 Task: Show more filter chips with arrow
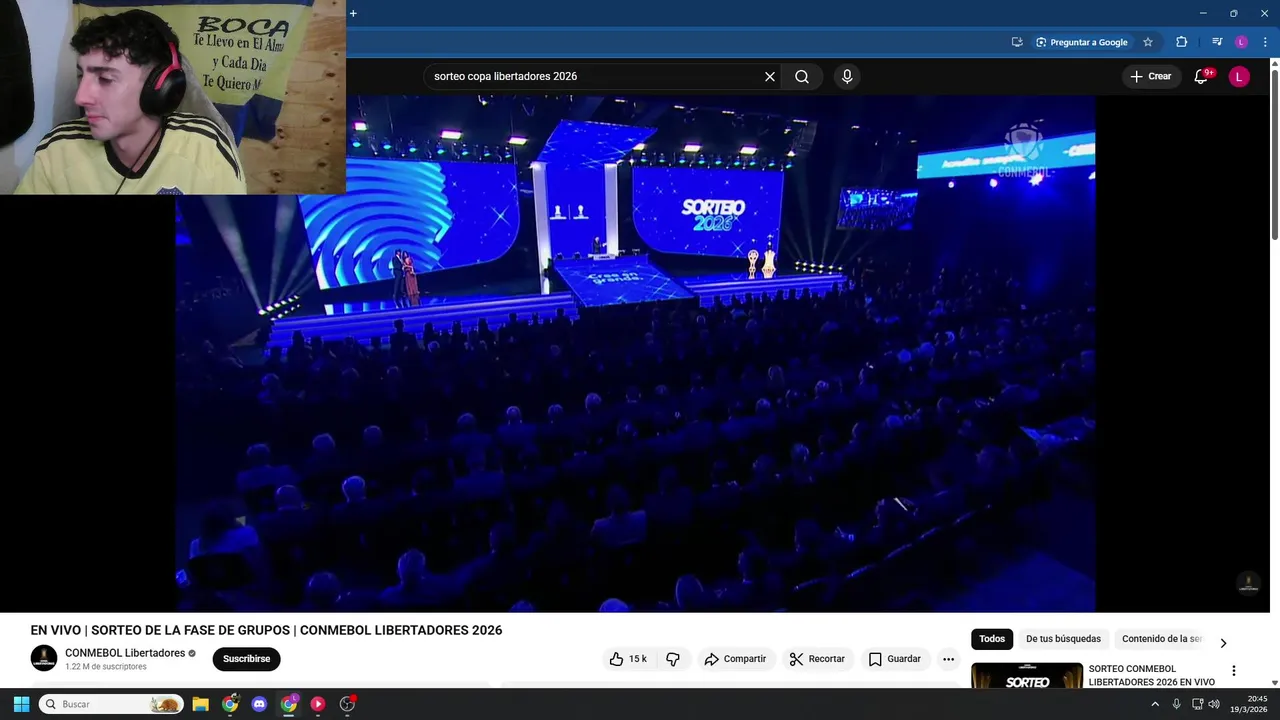point(1222,642)
